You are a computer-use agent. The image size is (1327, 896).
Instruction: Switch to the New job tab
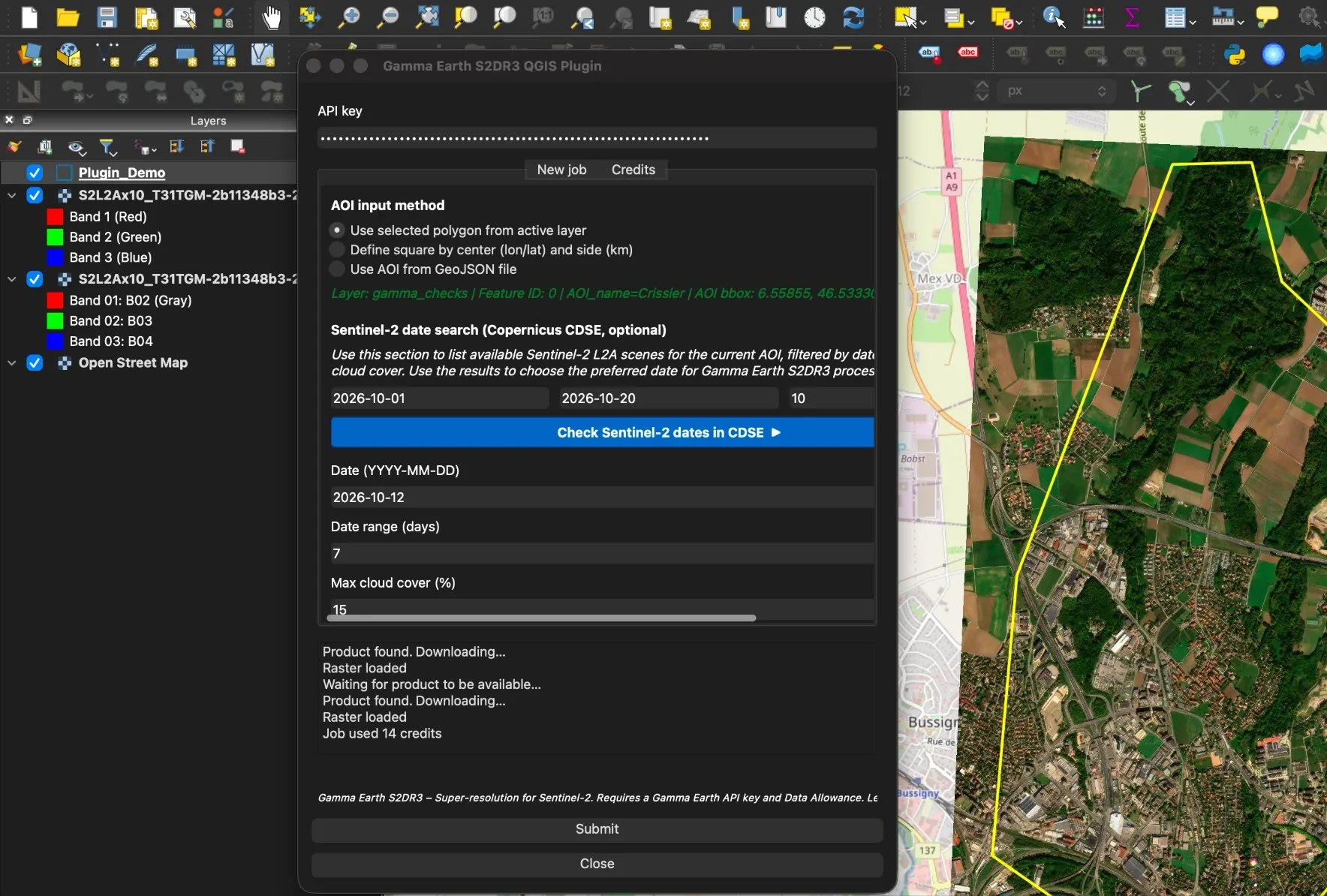click(561, 170)
